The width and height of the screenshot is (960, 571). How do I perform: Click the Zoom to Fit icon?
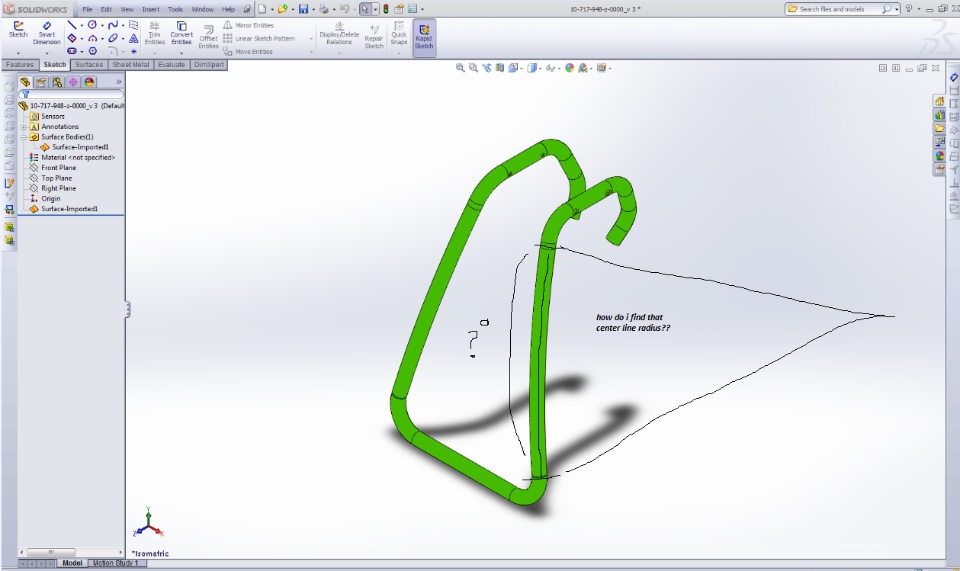[x=460, y=68]
